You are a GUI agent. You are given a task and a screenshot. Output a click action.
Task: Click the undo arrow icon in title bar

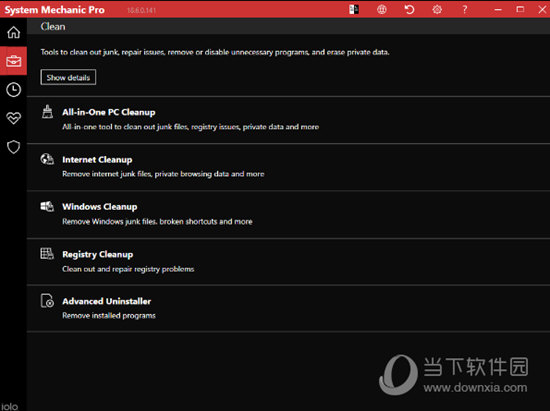pos(409,9)
